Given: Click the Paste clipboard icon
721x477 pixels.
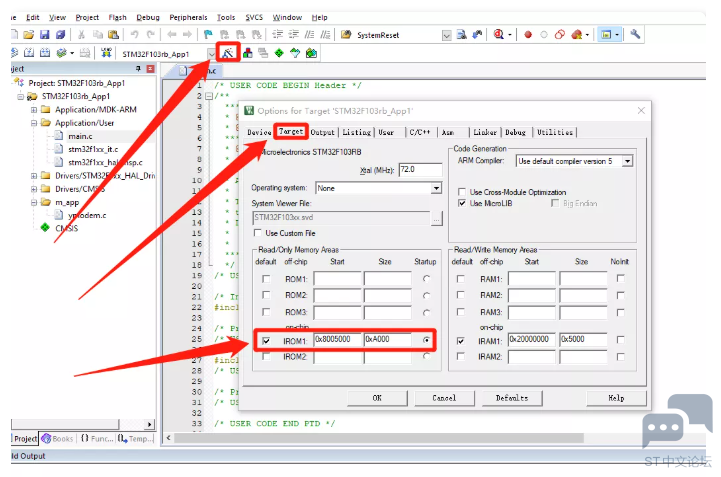Looking at the screenshot, I should click(x=113, y=34).
